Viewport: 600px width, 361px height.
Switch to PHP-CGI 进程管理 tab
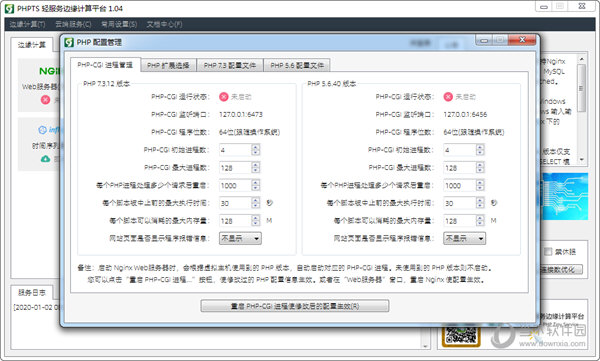click(105, 65)
